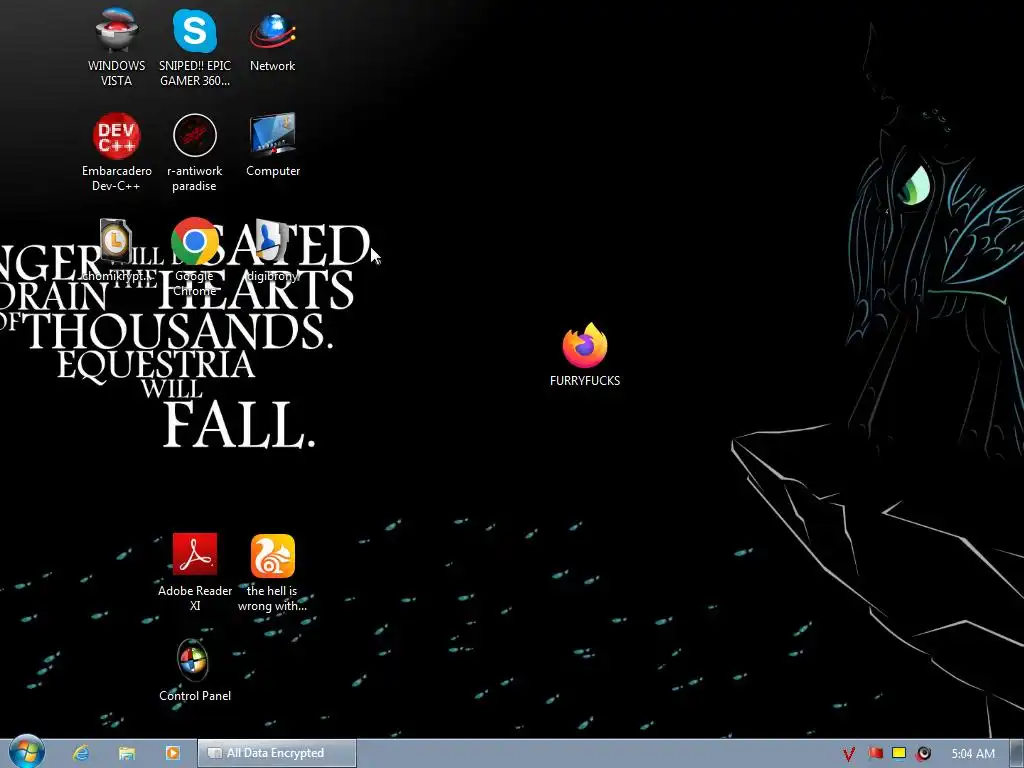This screenshot has width=1024, height=768.
Task: Open the clock showing 5:04 AM
Action: coord(973,754)
